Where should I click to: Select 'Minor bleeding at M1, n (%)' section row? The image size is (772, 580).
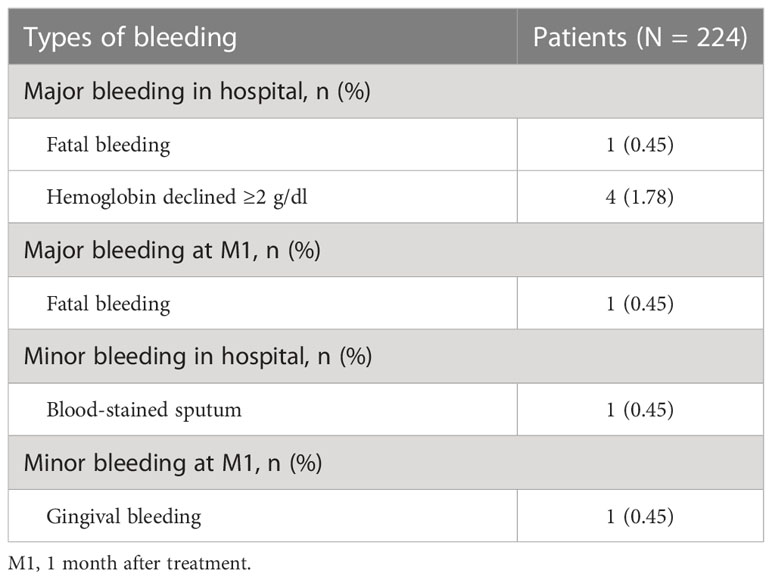click(x=386, y=463)
